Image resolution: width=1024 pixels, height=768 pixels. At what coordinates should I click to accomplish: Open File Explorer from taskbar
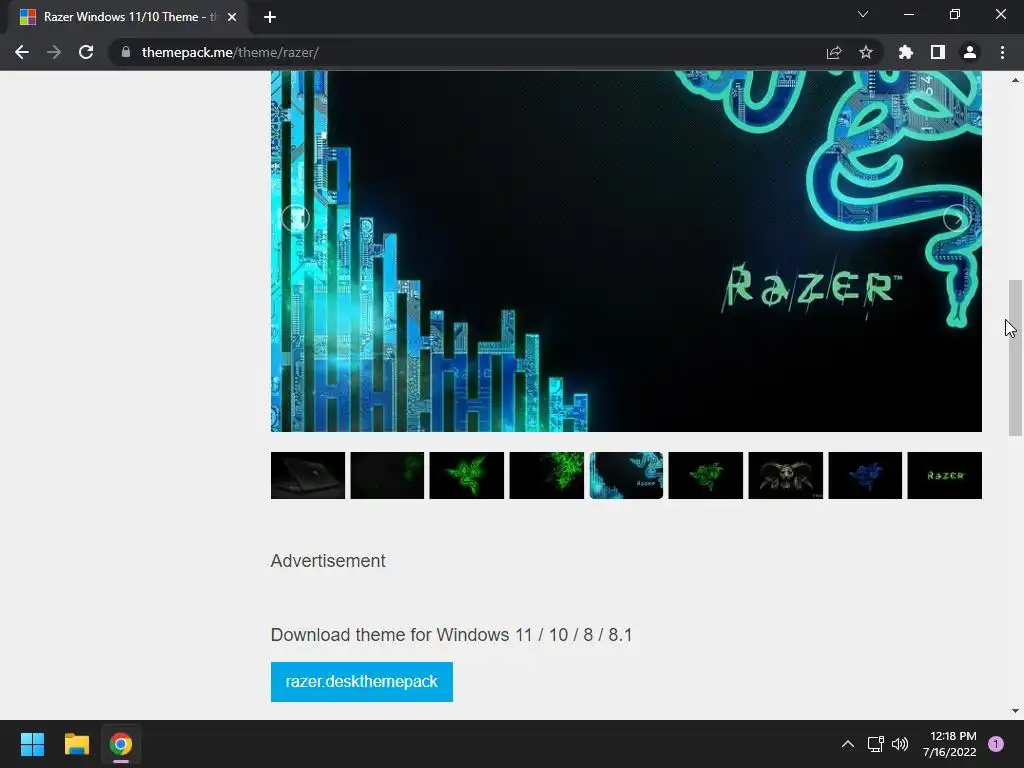tap(76, 744)
